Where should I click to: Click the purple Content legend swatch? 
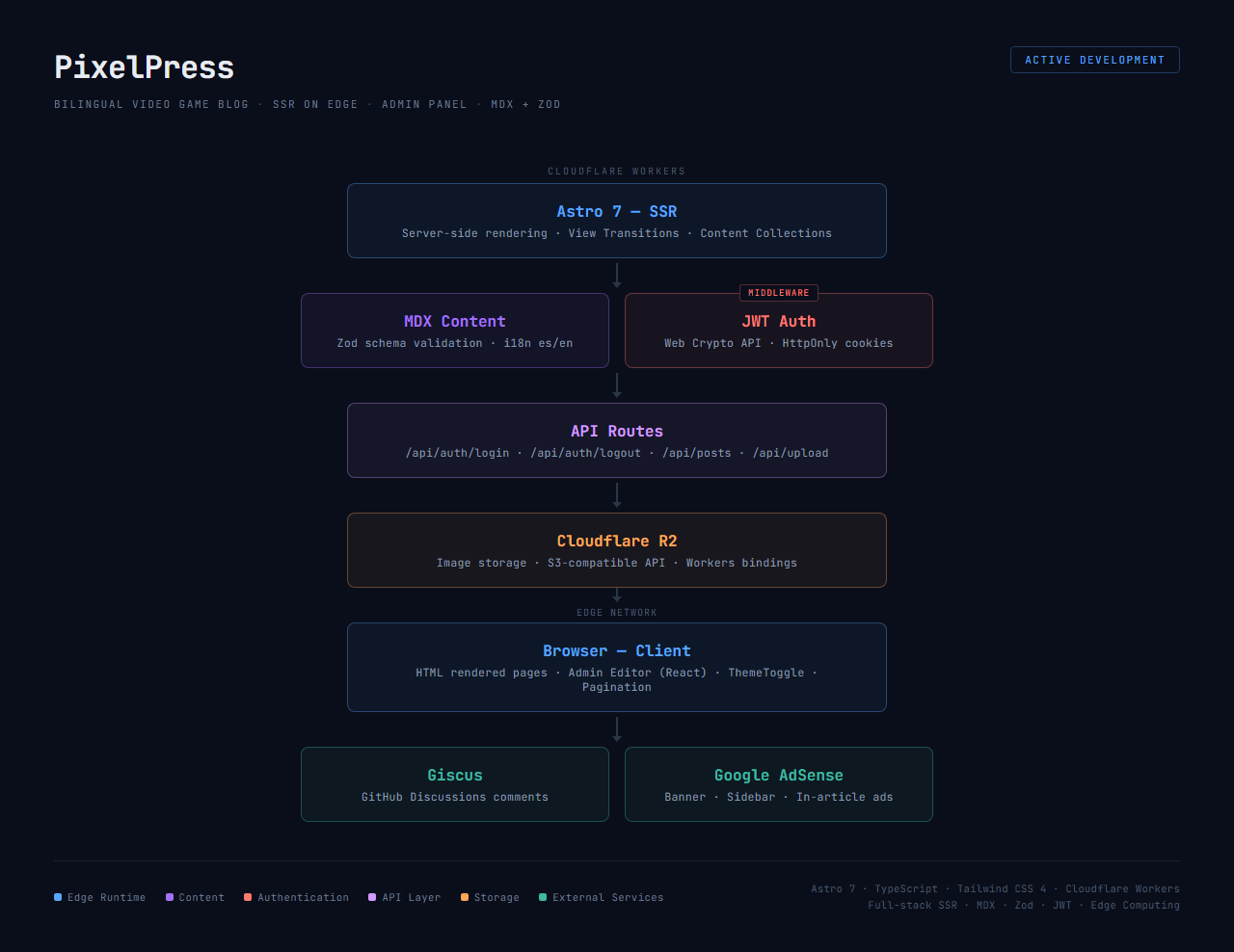(x=170, y=897)
